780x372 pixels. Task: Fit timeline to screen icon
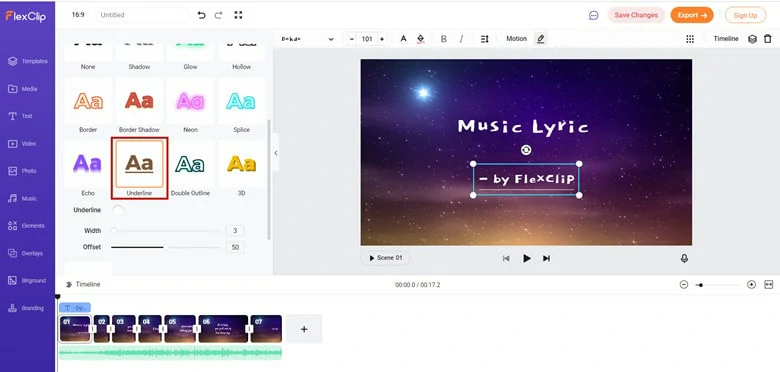[769, 284]
